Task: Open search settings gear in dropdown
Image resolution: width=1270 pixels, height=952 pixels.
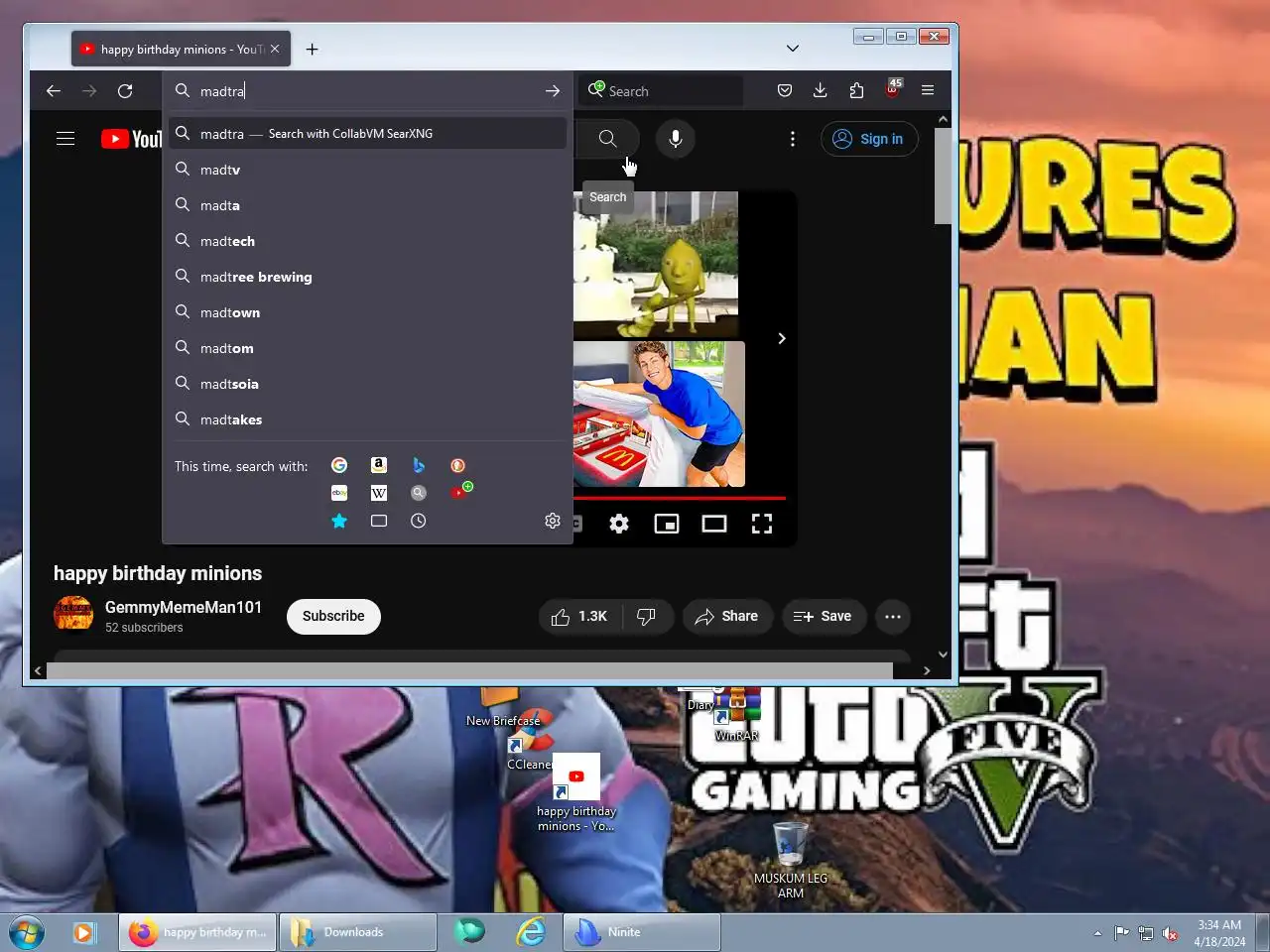Action: click(553, 521)
